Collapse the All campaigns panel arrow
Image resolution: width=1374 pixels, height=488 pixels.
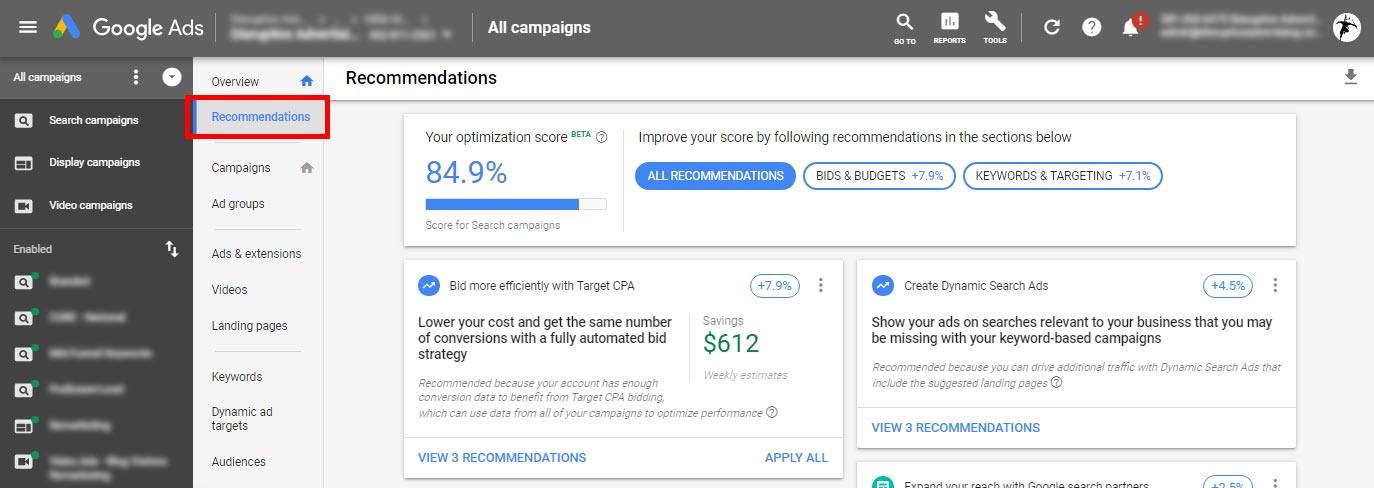pos(172,77)
